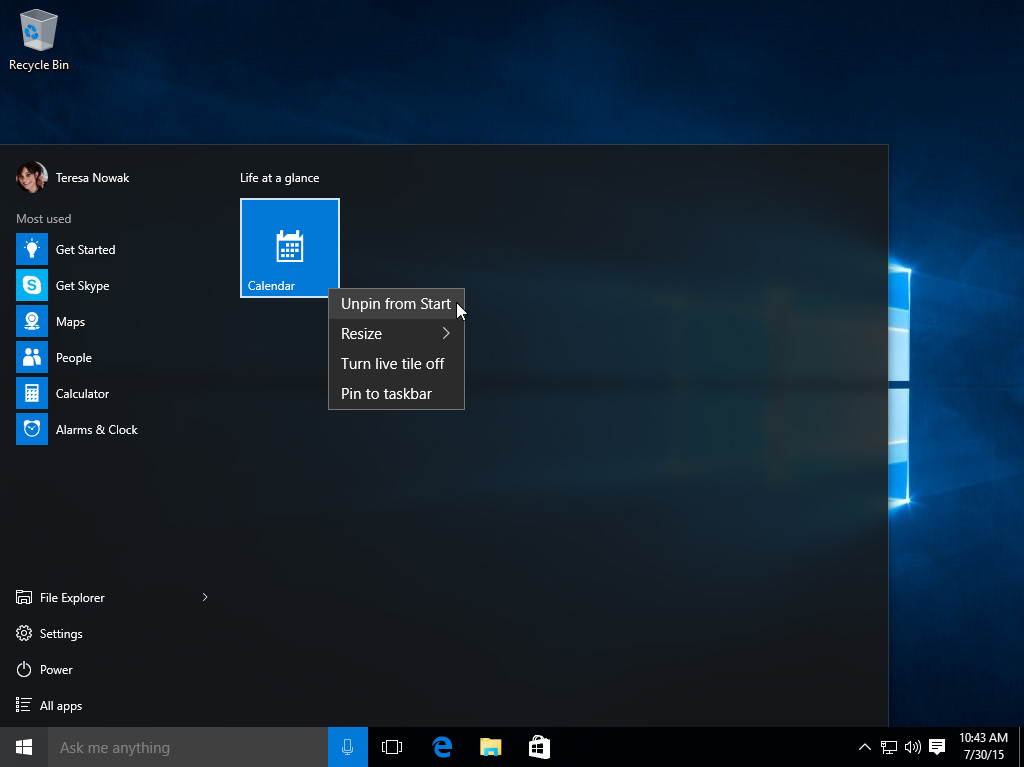1024x767 pixels.
Task: Click the Calendar live tile
Action: pyautogui.click(x=289, y=248)
